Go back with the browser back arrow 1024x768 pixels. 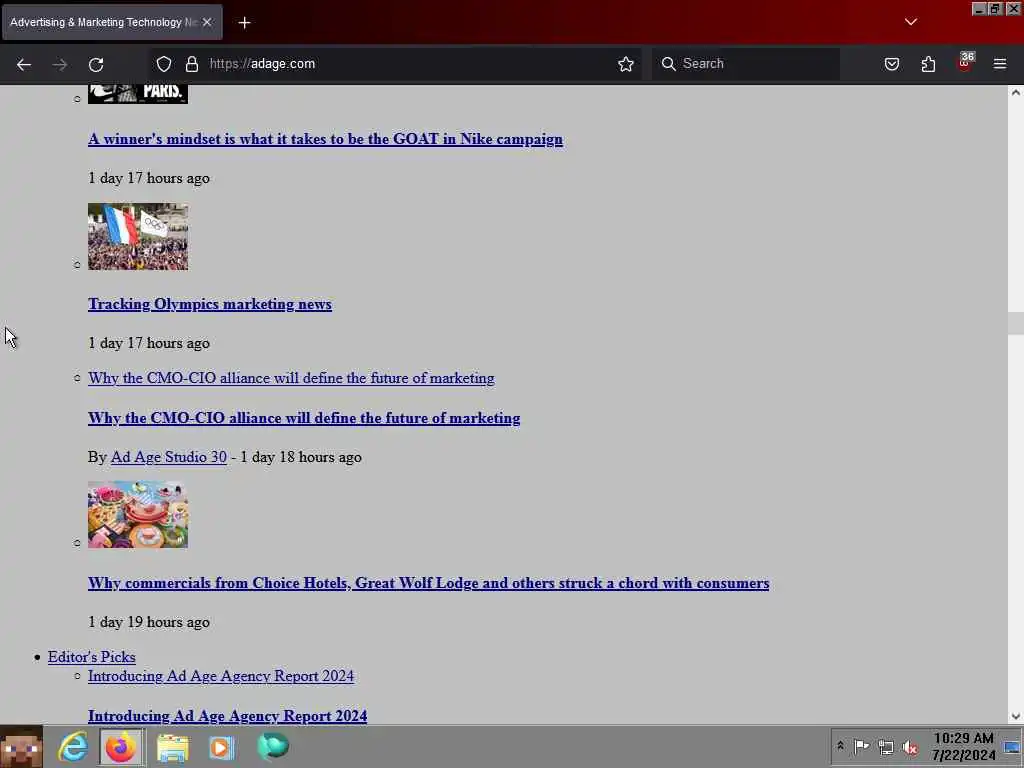point(24,64)
